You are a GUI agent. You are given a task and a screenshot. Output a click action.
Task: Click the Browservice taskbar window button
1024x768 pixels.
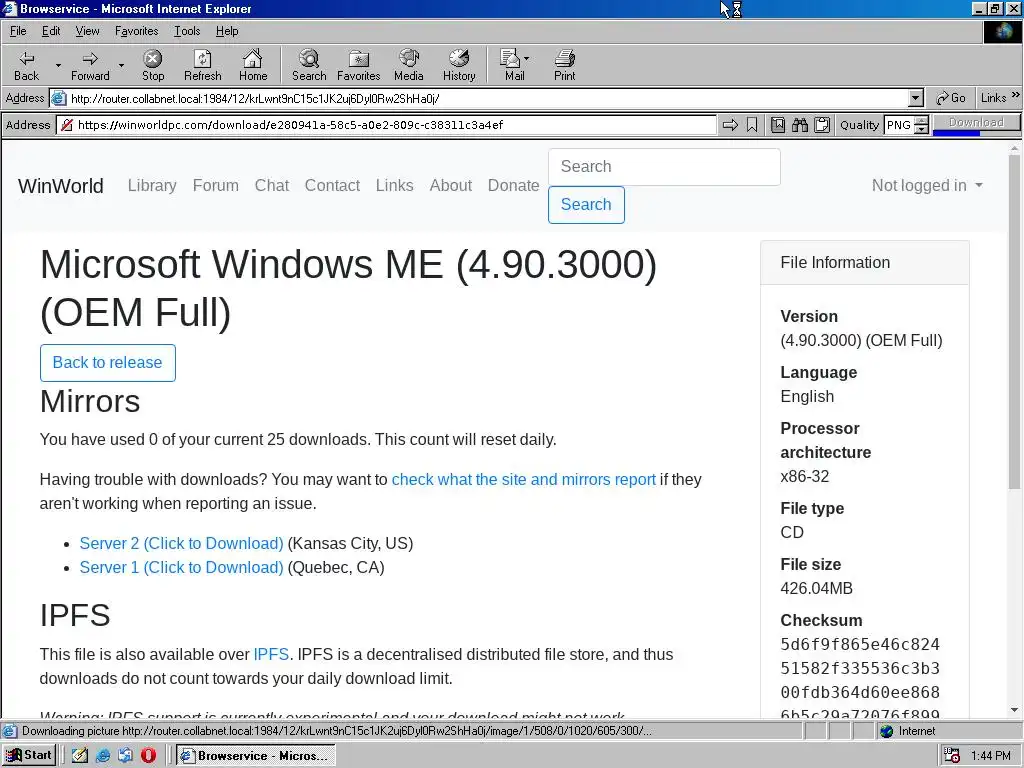[256, 756]
